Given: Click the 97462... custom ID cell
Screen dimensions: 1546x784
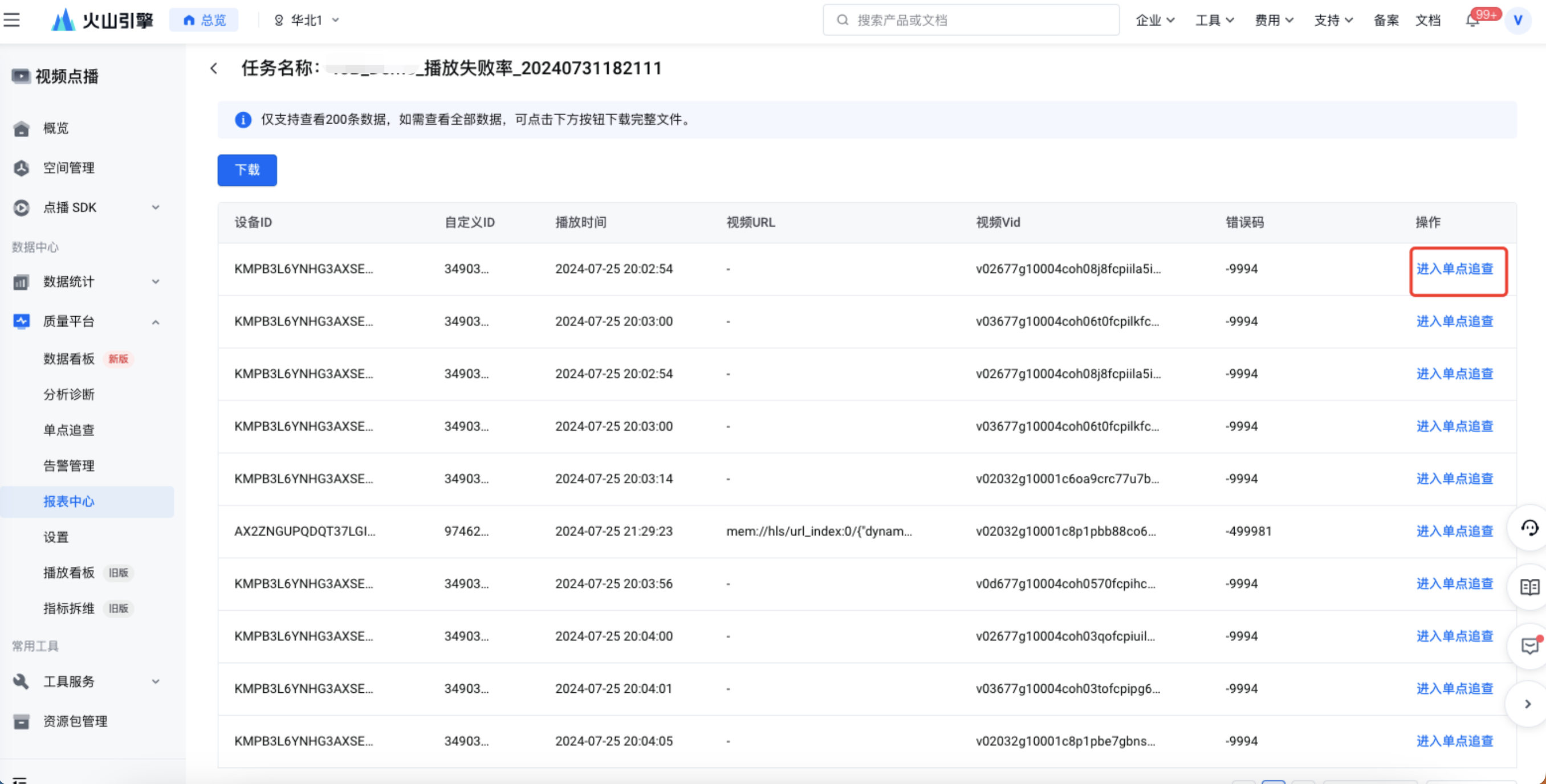Looking at the screenshot, I should [x=466, y=532].
